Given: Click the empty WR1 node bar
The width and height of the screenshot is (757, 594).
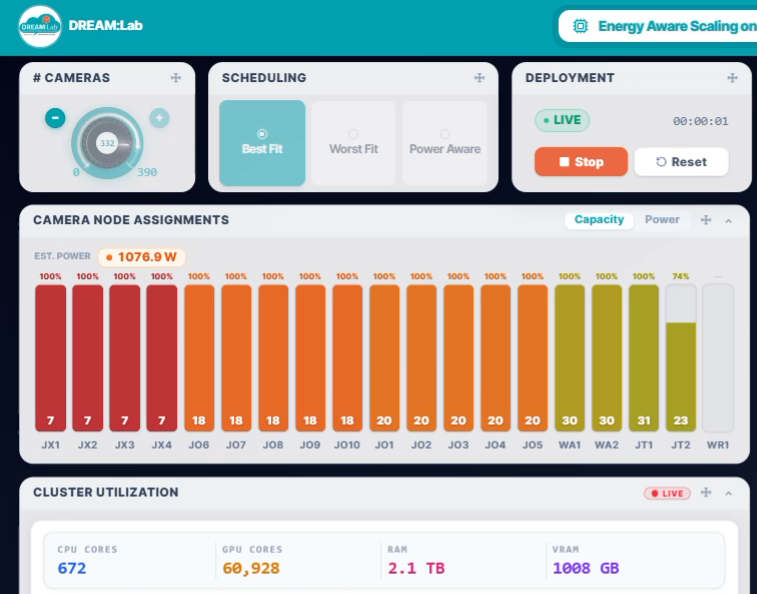Looking at the screenshot, I should click(718, 358).
